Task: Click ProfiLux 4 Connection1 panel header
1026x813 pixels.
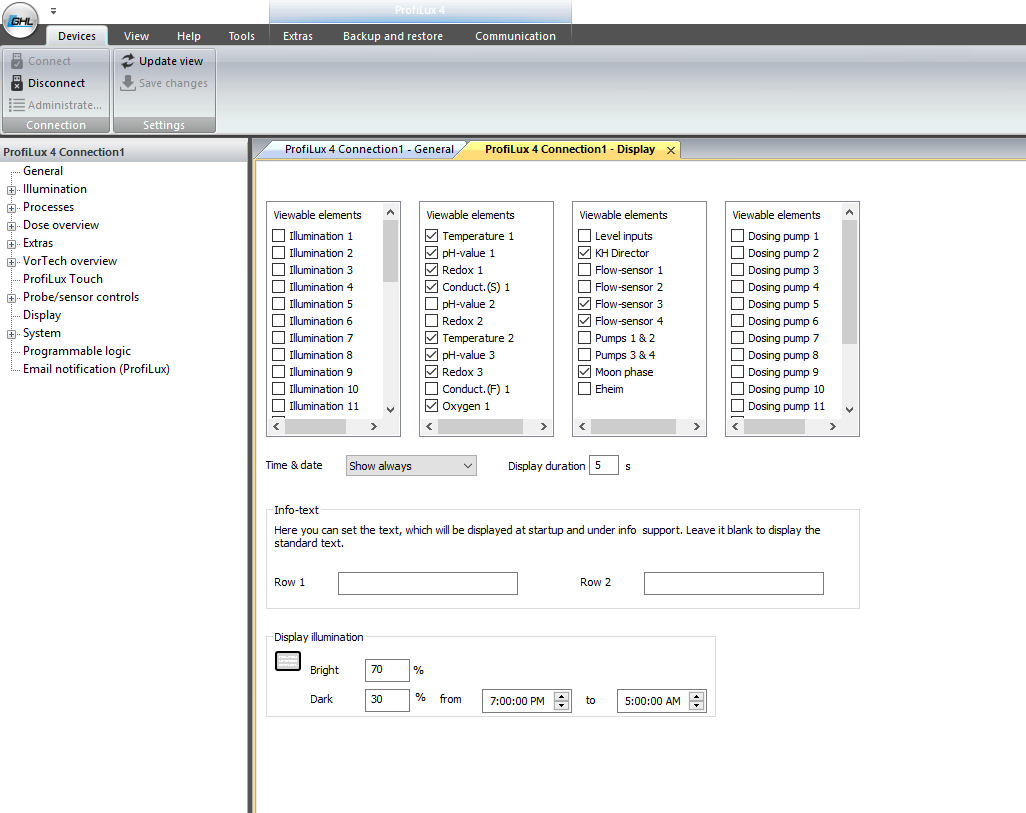Action: click(x=124, y=152)
